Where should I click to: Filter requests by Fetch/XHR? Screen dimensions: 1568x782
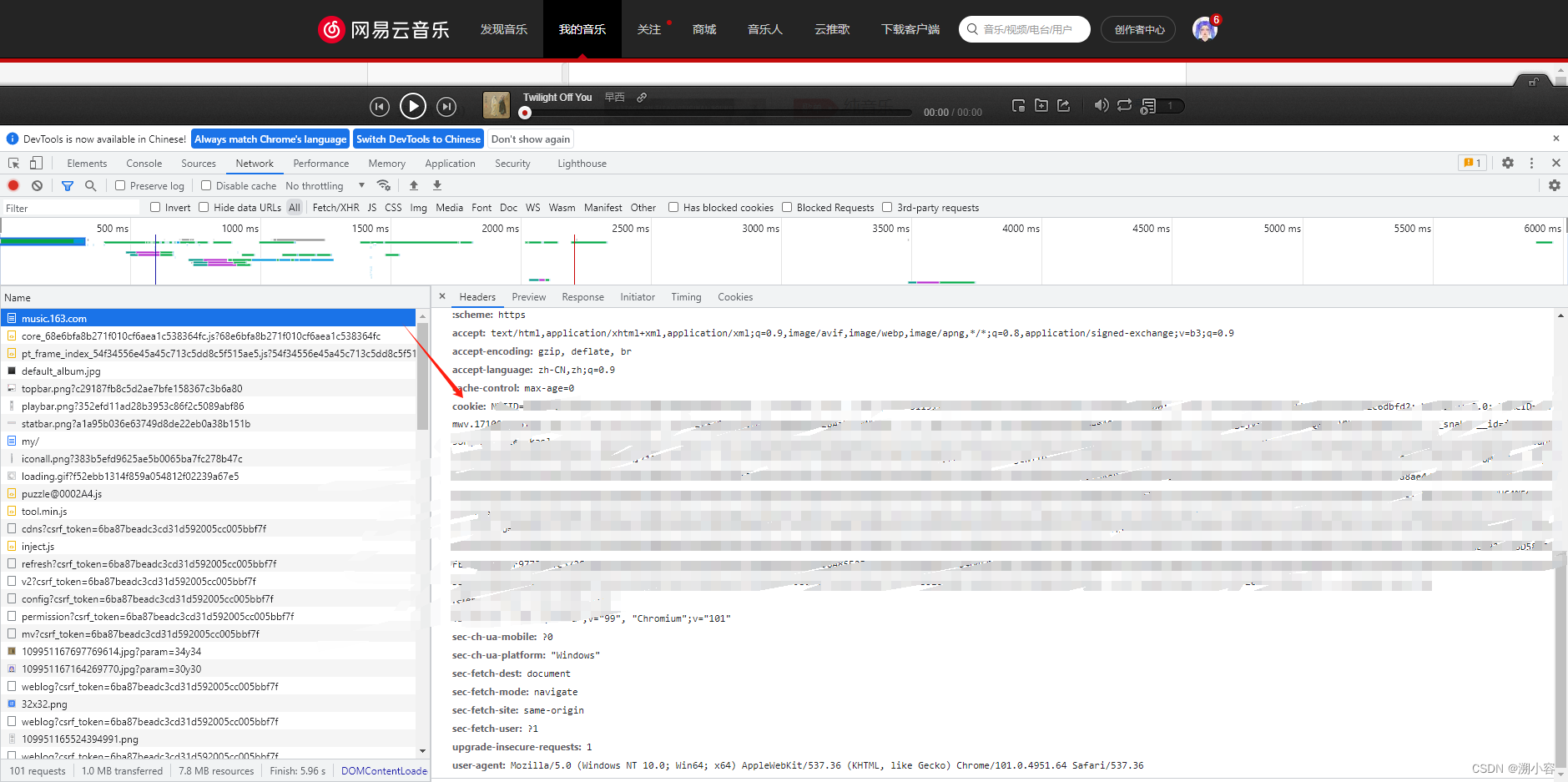(335, 208)
